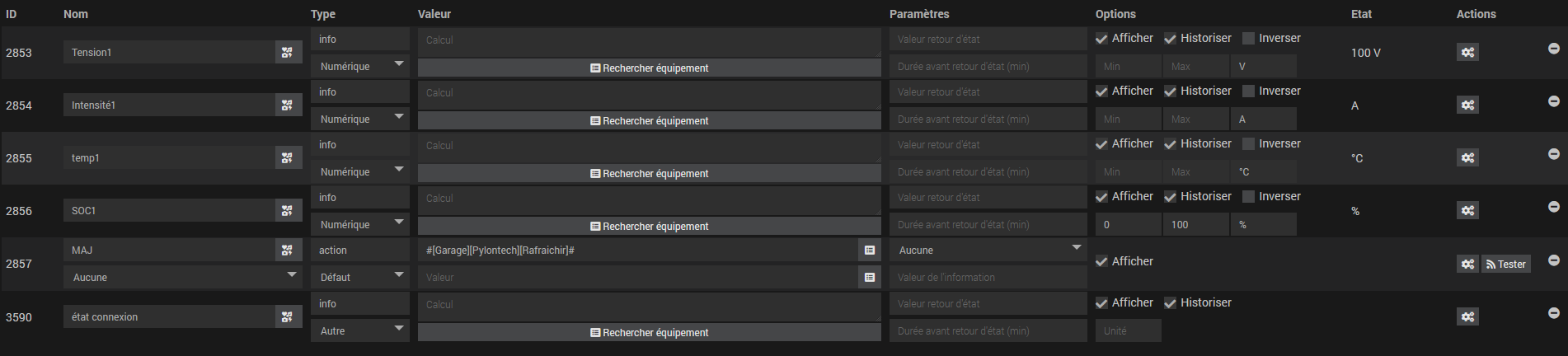This screenshot has height=356, width=1568.
Task: Click the icon selector next to Intensité1
Action: [287, 105]
